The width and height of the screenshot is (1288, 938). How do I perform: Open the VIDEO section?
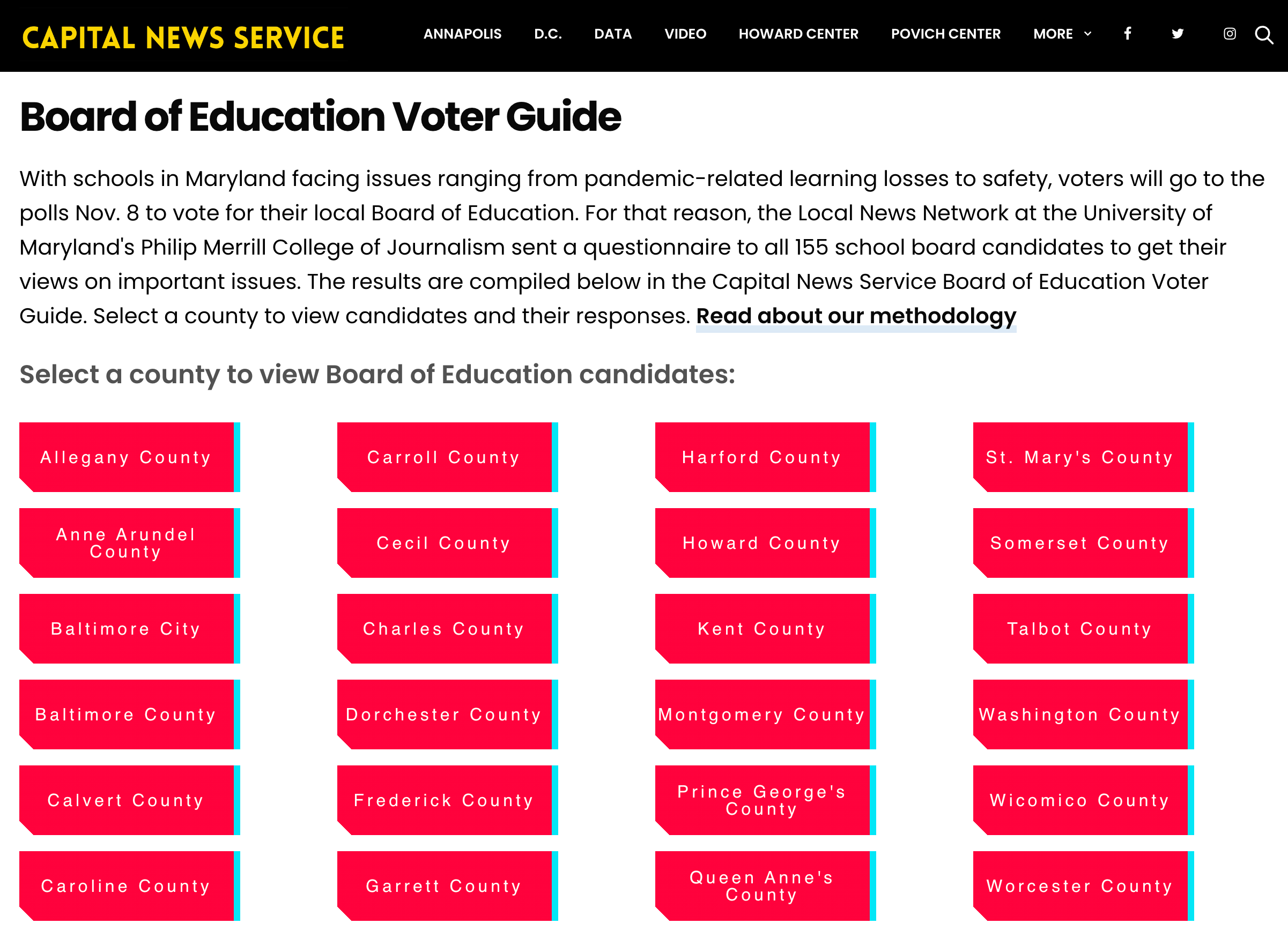[685, 34]
